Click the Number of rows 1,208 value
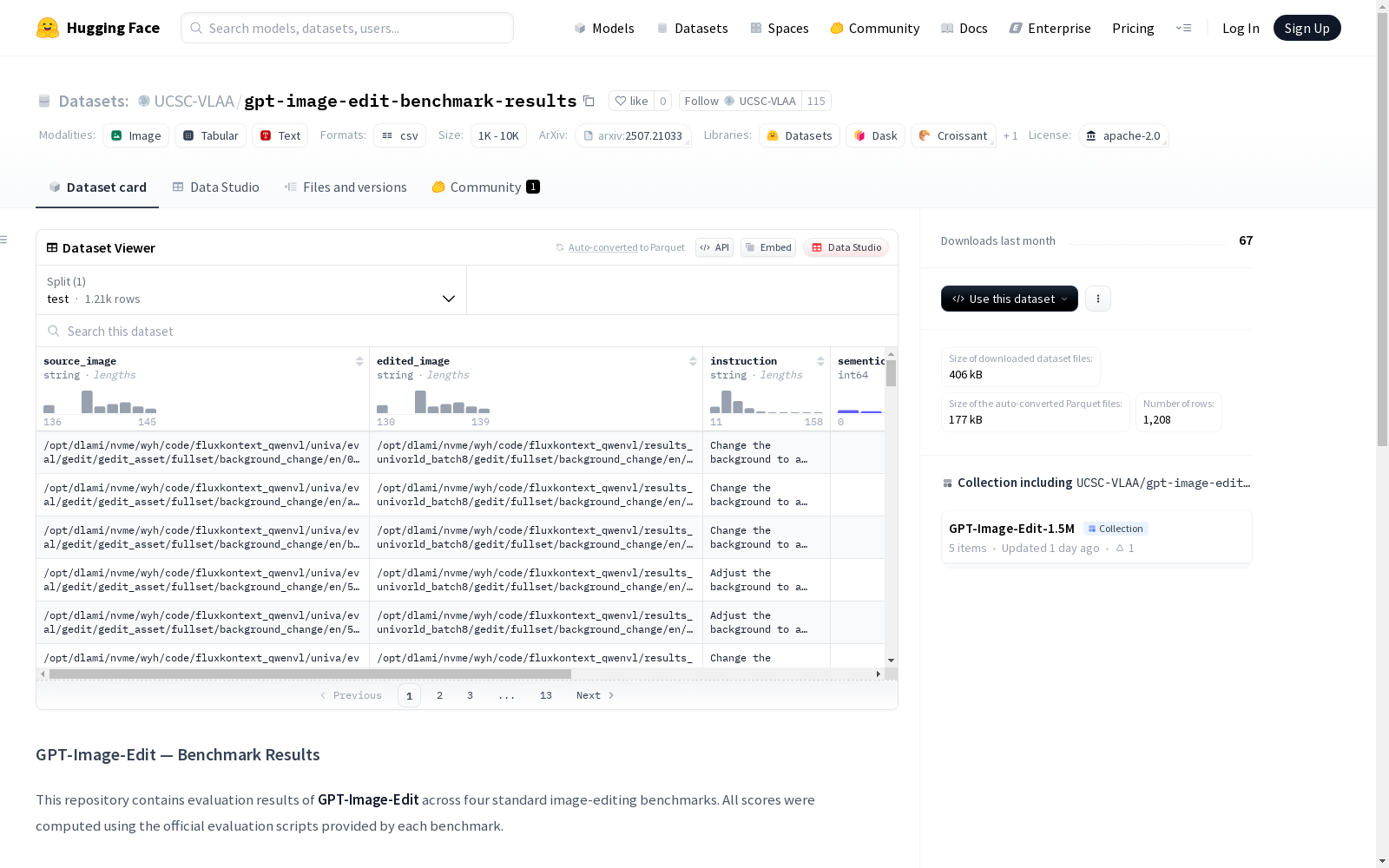1389x868 pixels. 1156,420
